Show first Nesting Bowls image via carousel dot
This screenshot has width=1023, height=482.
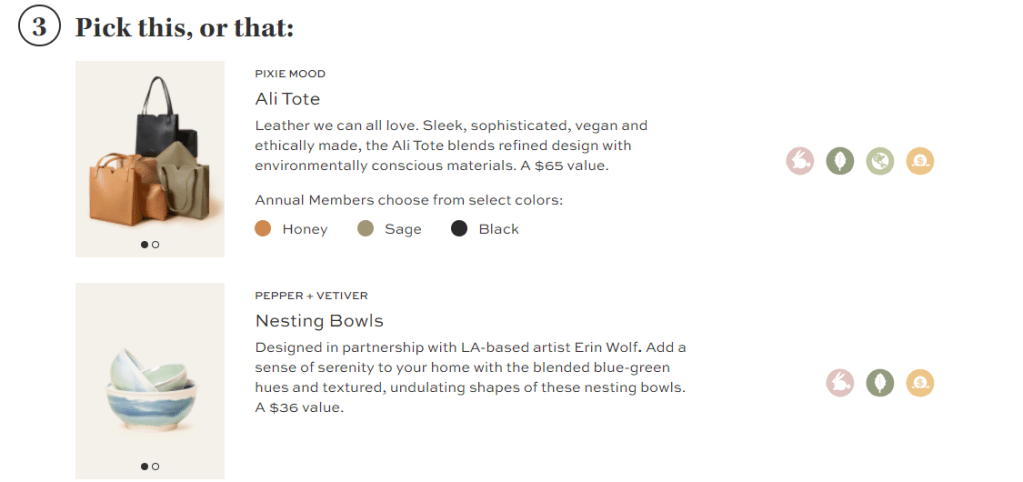click(x=144, y=466)
